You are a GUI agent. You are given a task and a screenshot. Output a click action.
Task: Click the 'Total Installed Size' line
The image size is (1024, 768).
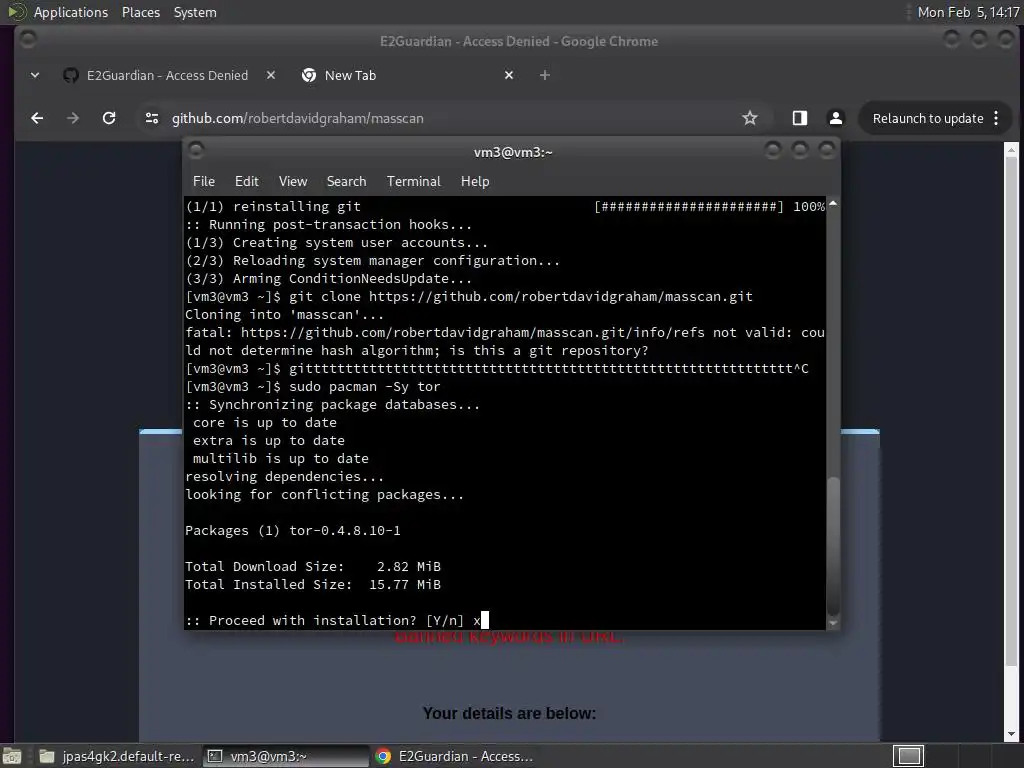tap(313, 584)
